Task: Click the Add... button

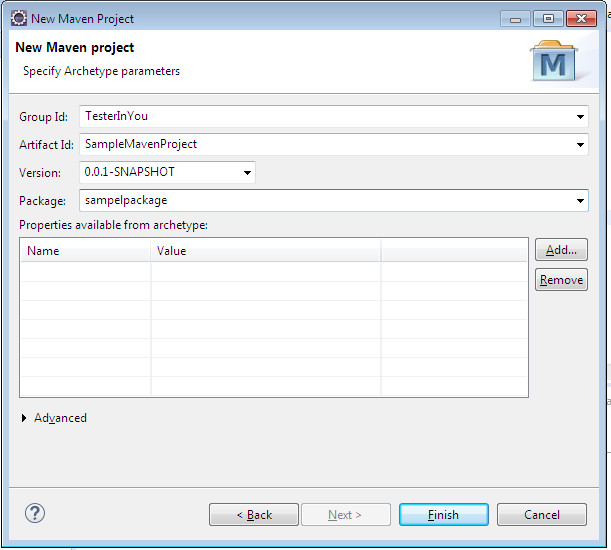Action: 561,249
